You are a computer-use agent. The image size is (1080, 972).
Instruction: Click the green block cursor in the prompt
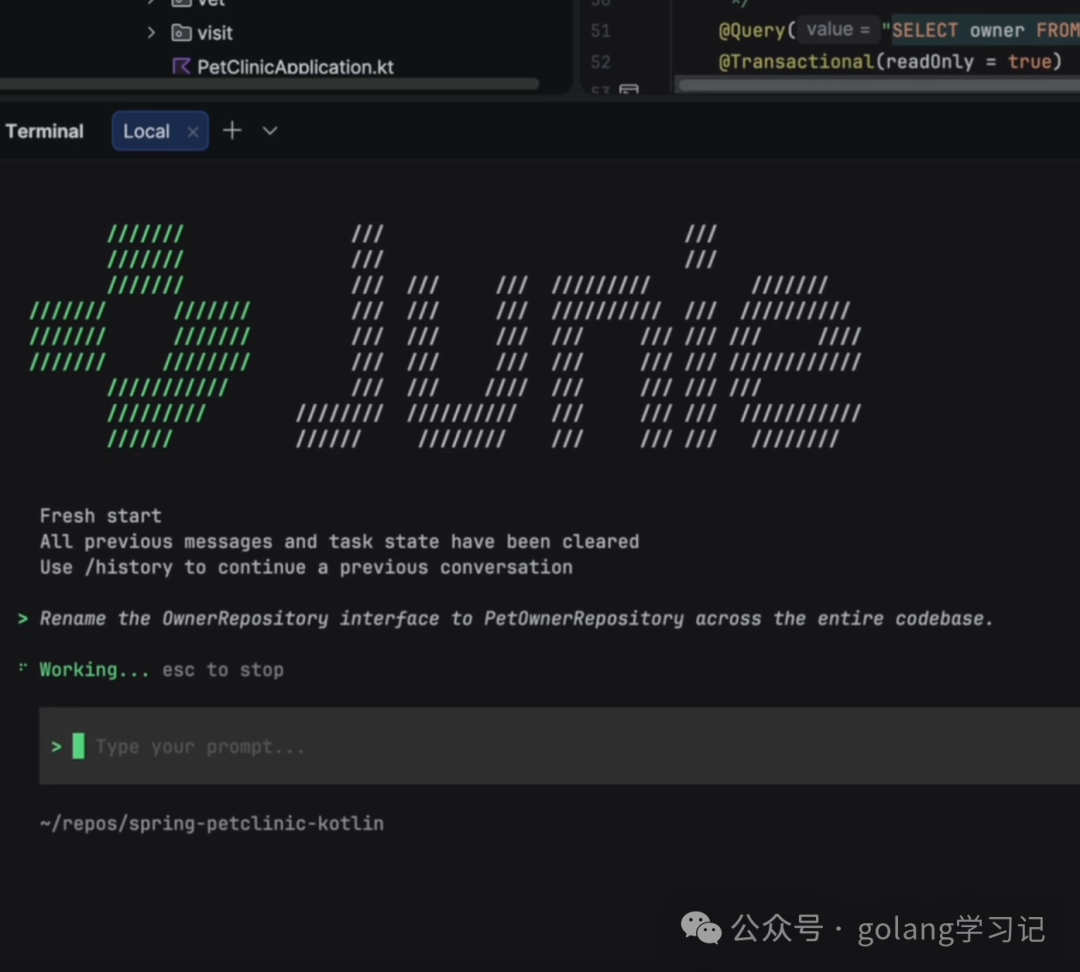pyautogui.click(x=79, y=746)
